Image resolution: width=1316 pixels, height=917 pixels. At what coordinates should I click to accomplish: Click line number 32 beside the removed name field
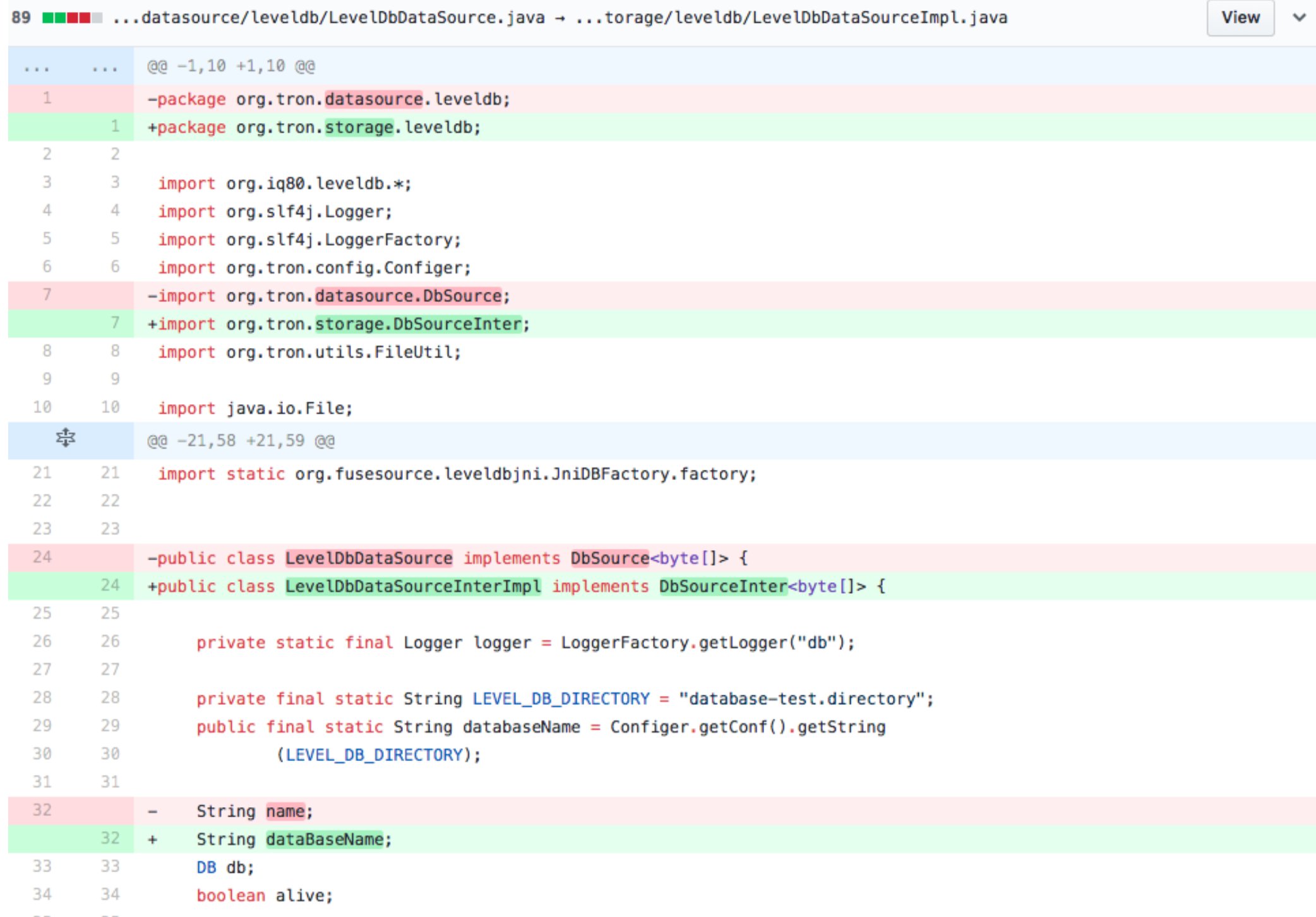pos(42,810)
